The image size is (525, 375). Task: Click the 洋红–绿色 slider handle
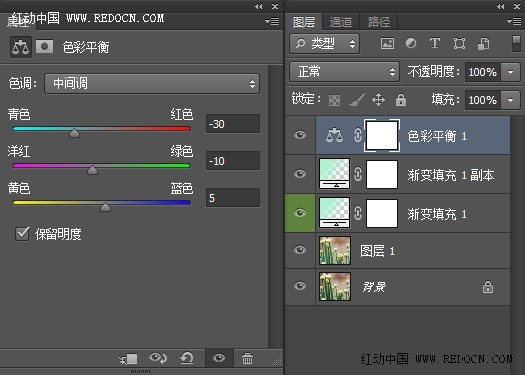(x=92, y=170)
